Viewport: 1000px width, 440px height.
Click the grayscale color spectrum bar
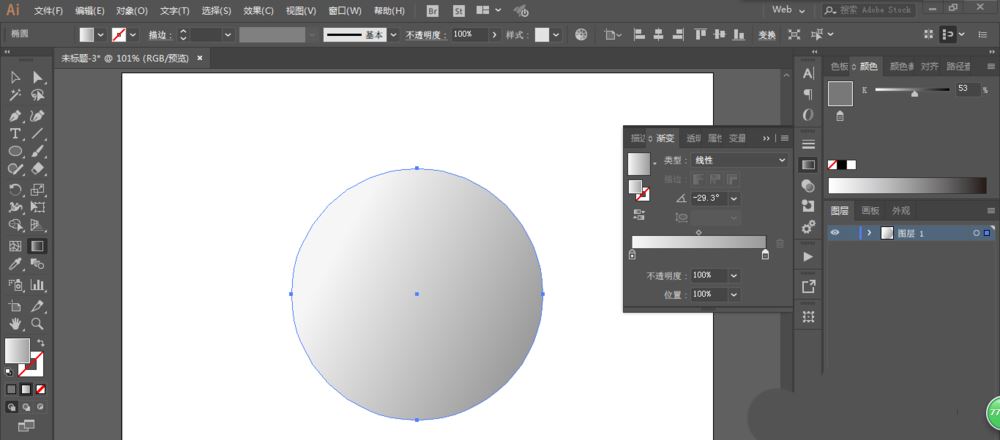tap(907, 186)
